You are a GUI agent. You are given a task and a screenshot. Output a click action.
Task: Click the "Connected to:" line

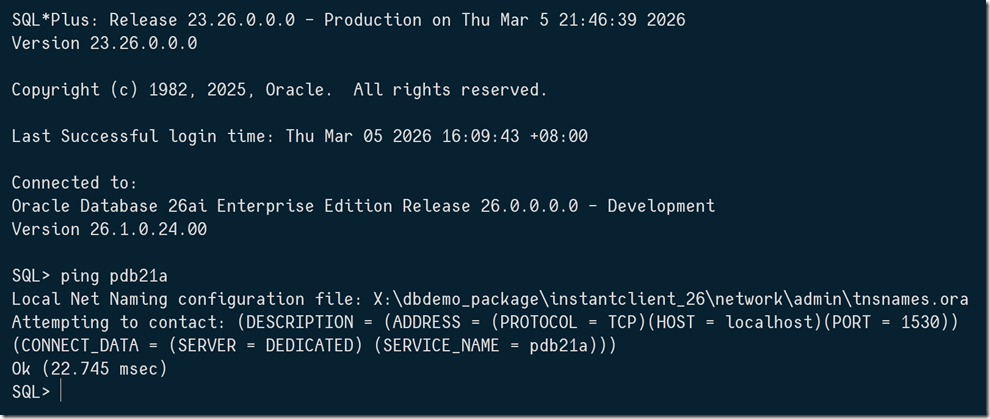tap(74, 183)
